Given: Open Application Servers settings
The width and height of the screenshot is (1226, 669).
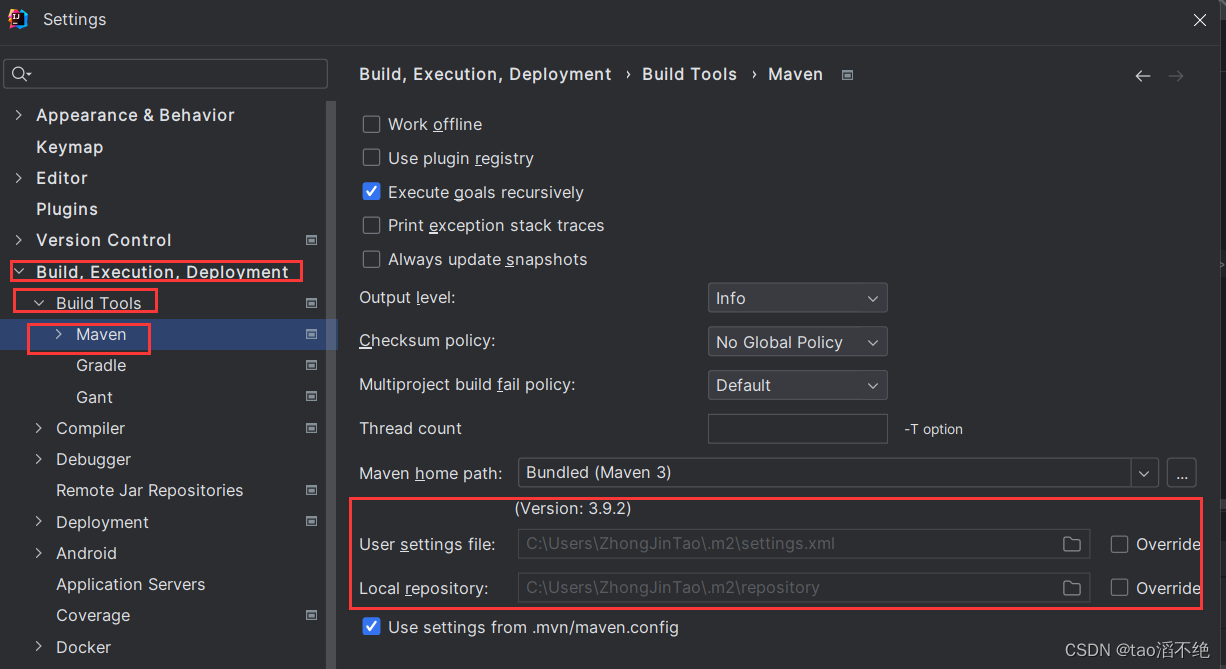Looking at the screenshot, I should pyautogui.click(x=131, y=584).
